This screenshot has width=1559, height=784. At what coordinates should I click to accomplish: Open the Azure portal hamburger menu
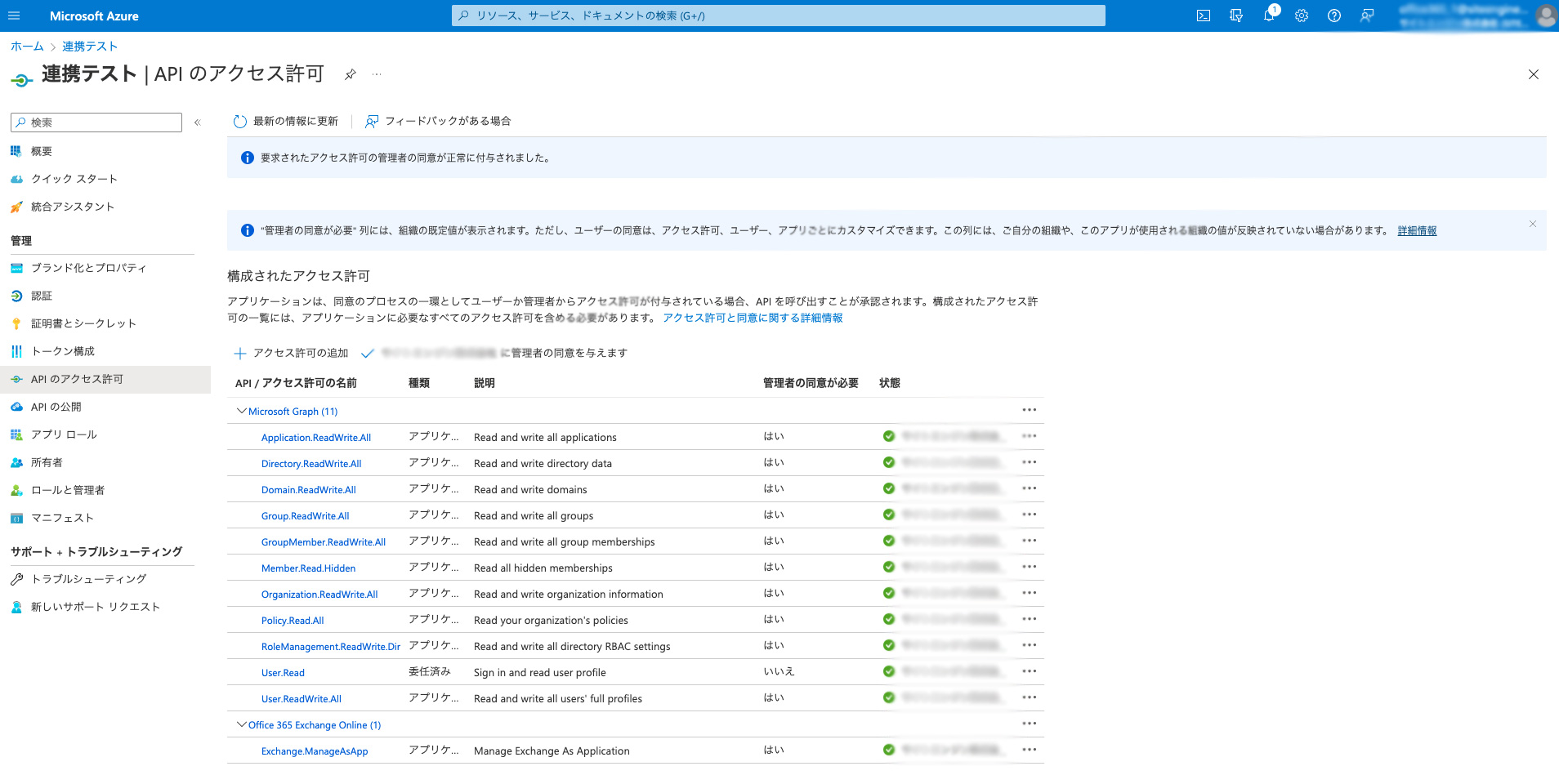pos(14,16)
